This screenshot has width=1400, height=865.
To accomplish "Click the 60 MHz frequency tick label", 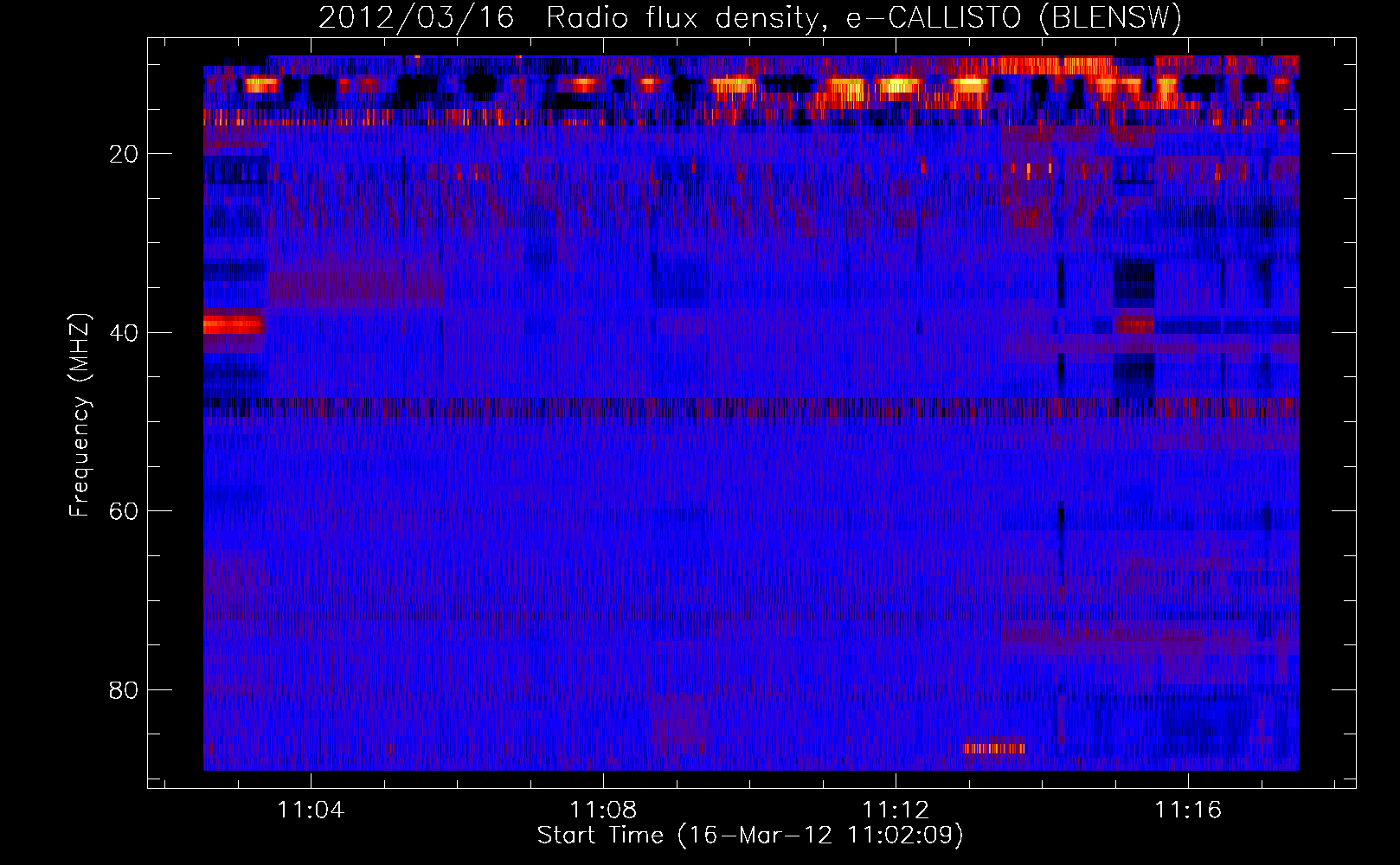I will 124,511.
